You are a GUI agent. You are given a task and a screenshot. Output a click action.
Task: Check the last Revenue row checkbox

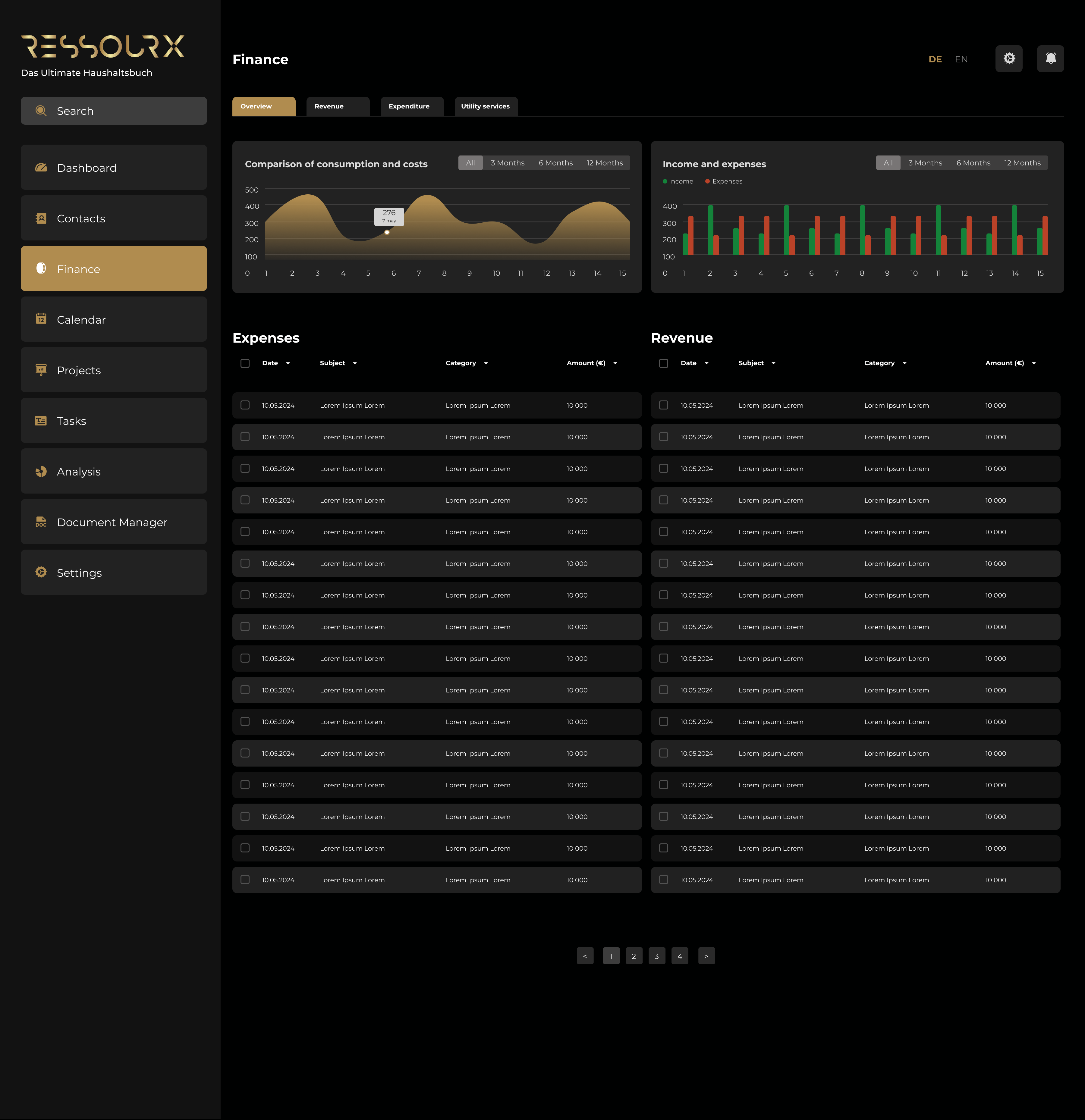664,880
